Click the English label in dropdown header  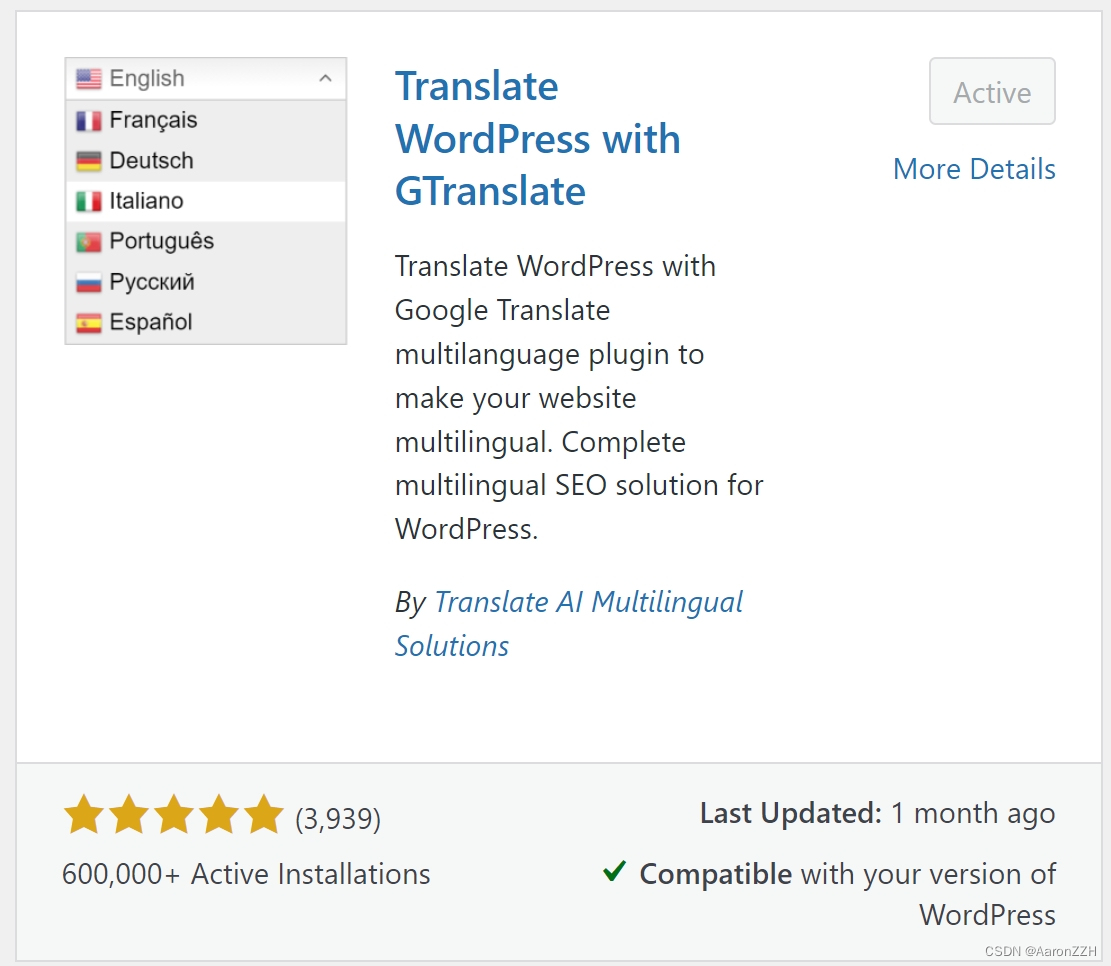[147, 79]
